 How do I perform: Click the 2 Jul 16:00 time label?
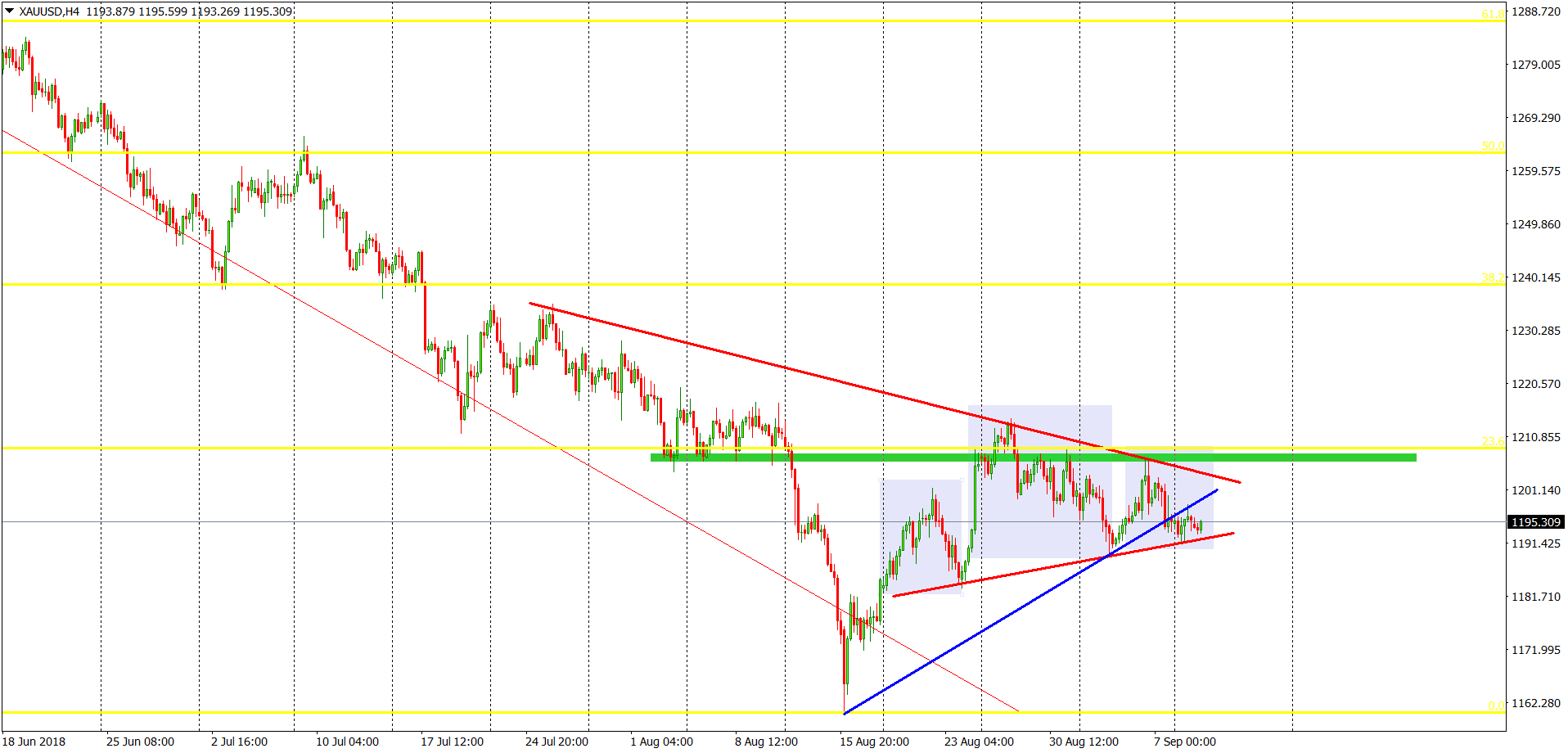pyautogui.click(x=239, y=742)
